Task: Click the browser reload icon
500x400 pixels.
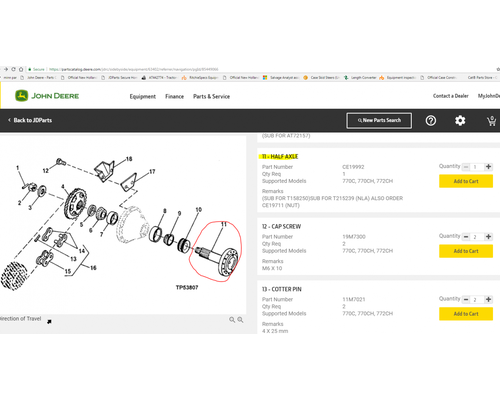Action: 13,69
